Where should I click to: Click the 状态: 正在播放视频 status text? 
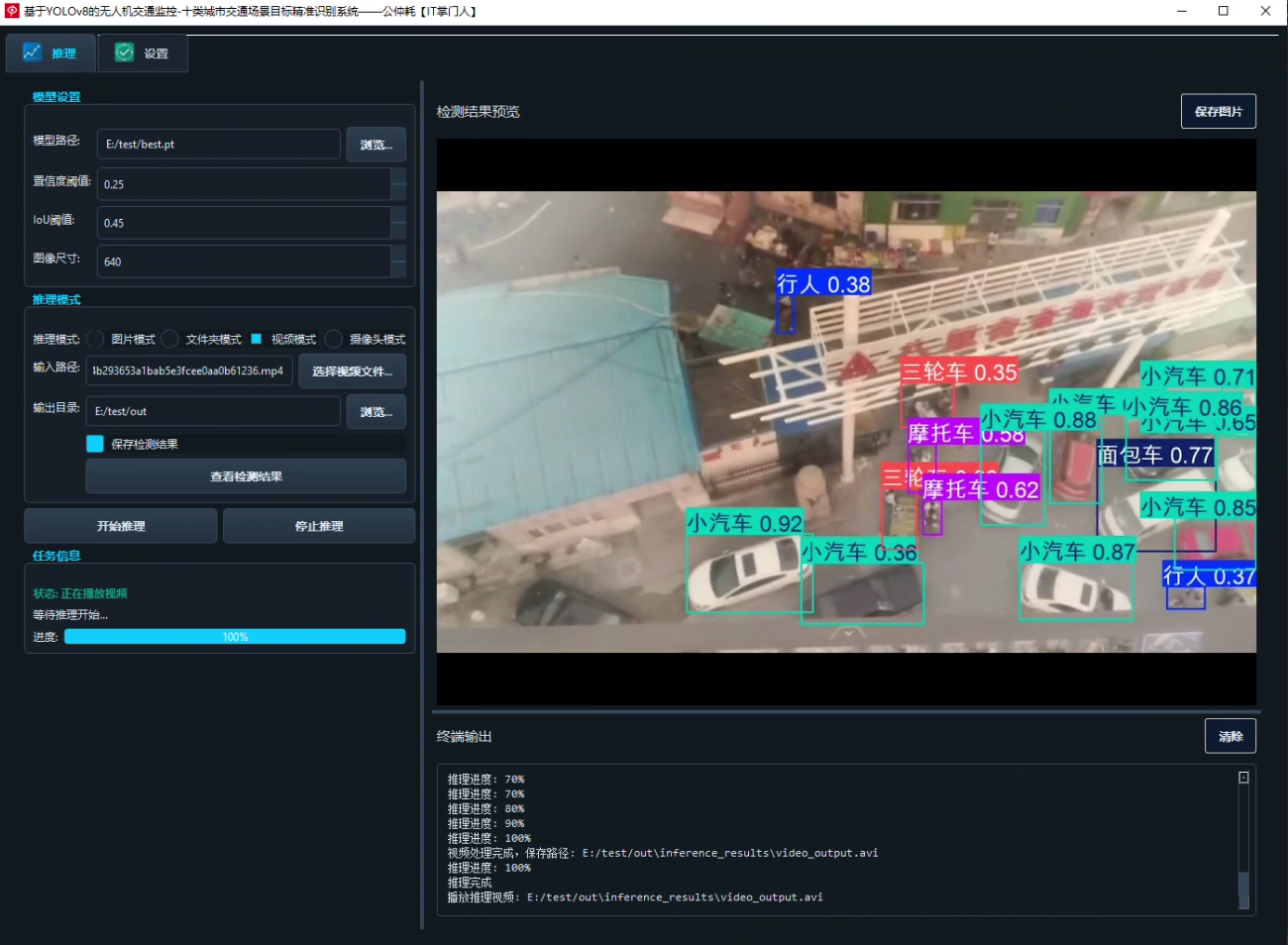click(x=80, y=593)
